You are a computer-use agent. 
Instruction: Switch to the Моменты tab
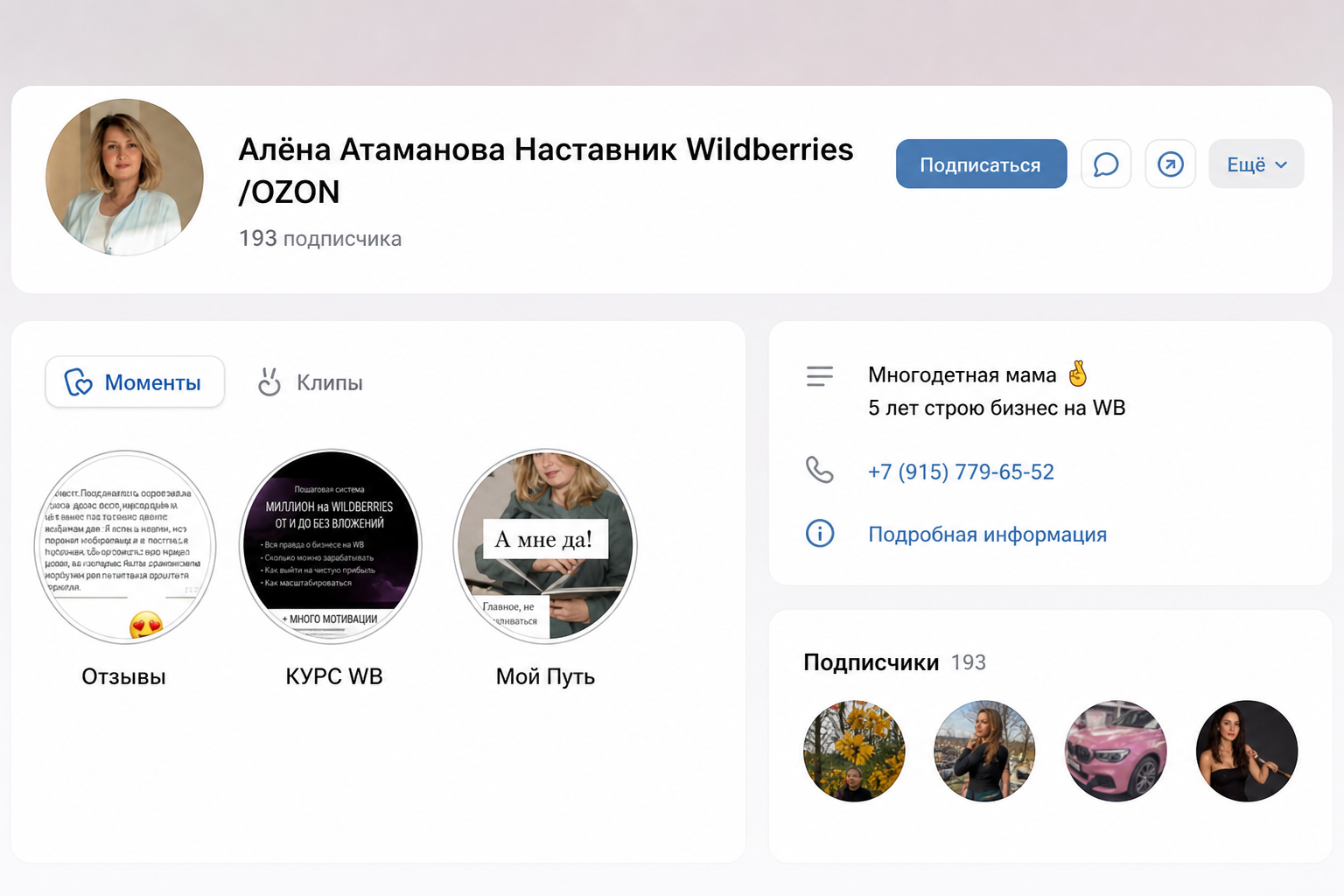point(135,381)
